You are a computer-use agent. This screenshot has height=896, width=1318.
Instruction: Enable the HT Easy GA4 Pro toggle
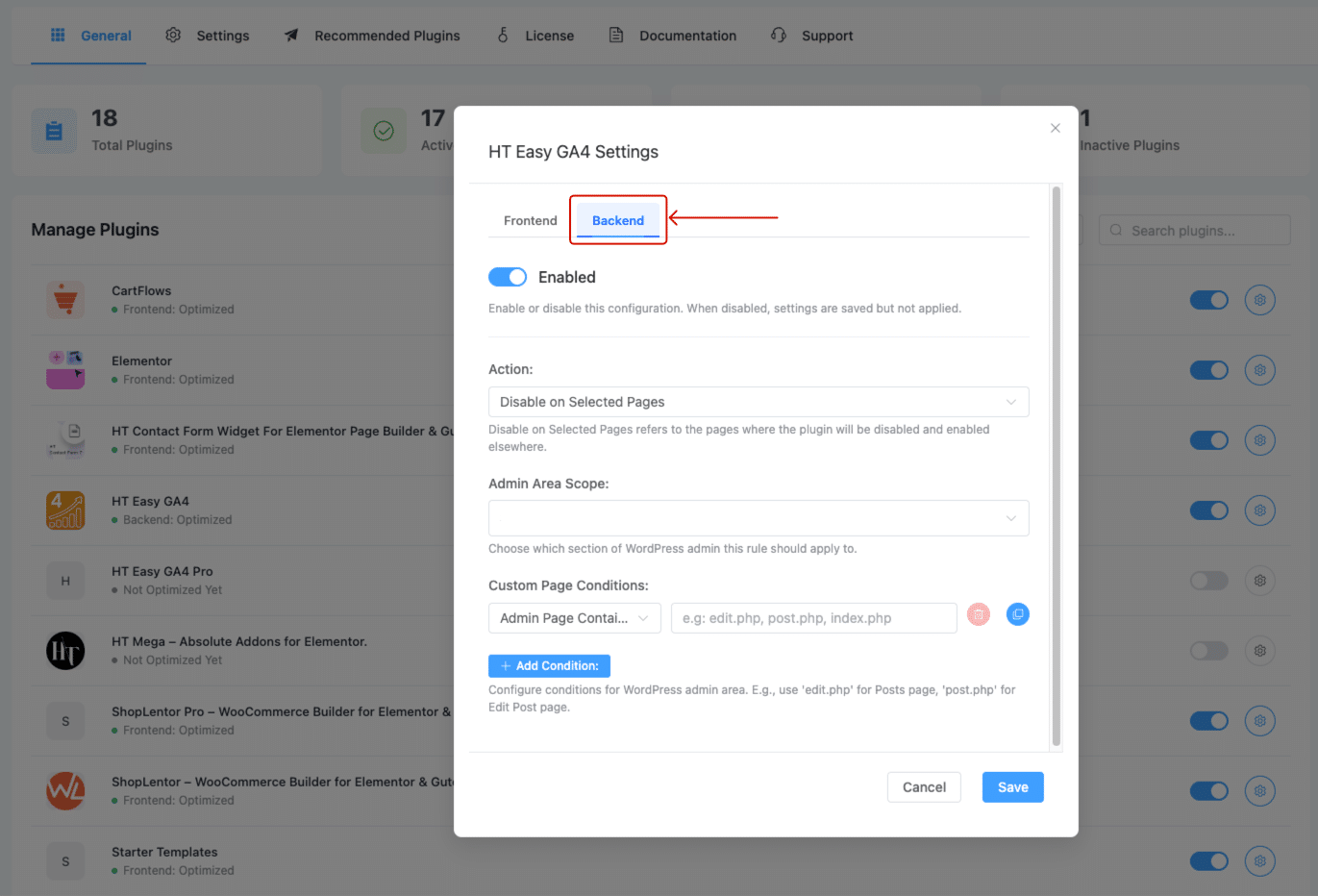(x=1208, y=580)
